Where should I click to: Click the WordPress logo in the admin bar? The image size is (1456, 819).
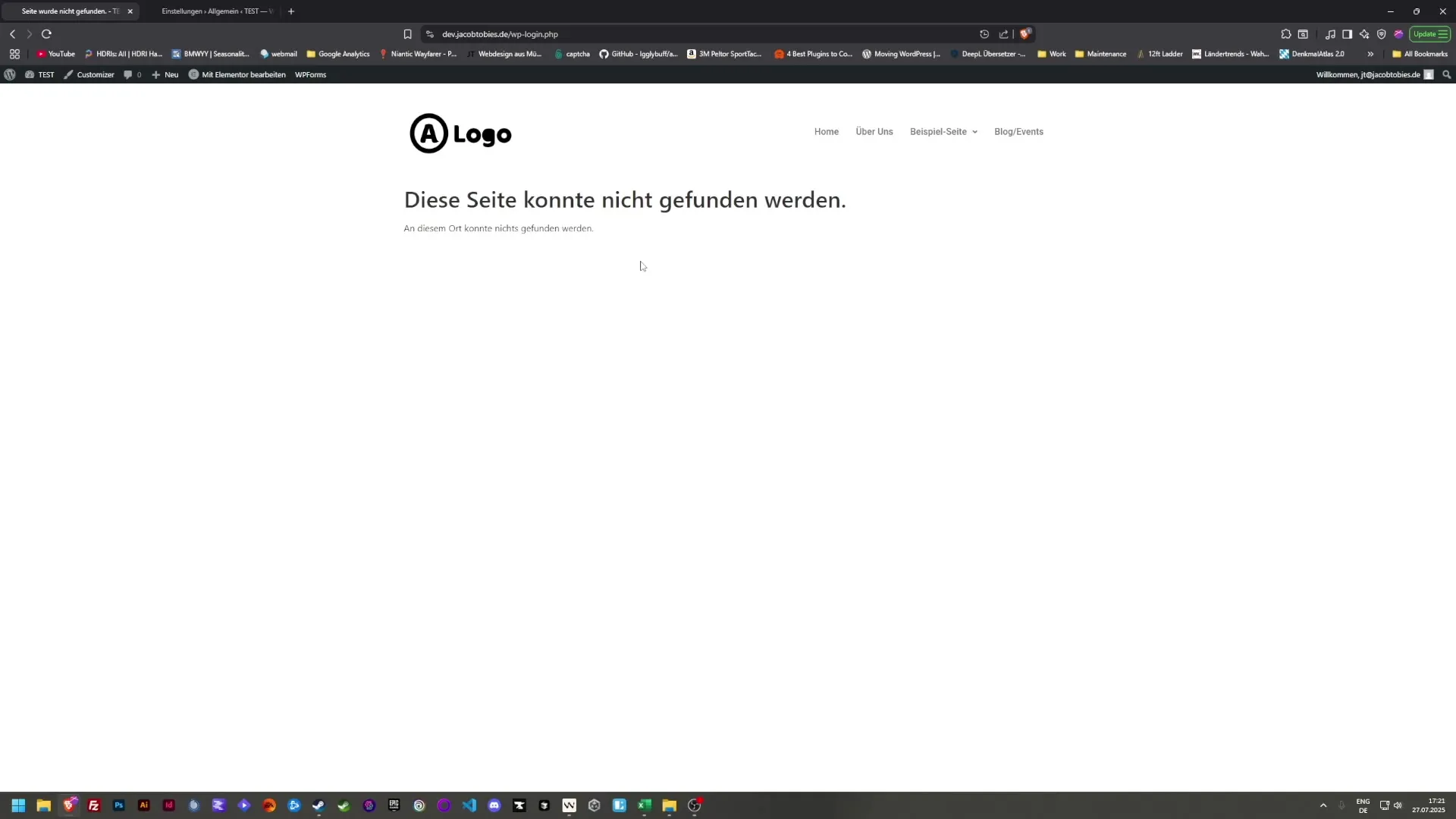(10, 74)
